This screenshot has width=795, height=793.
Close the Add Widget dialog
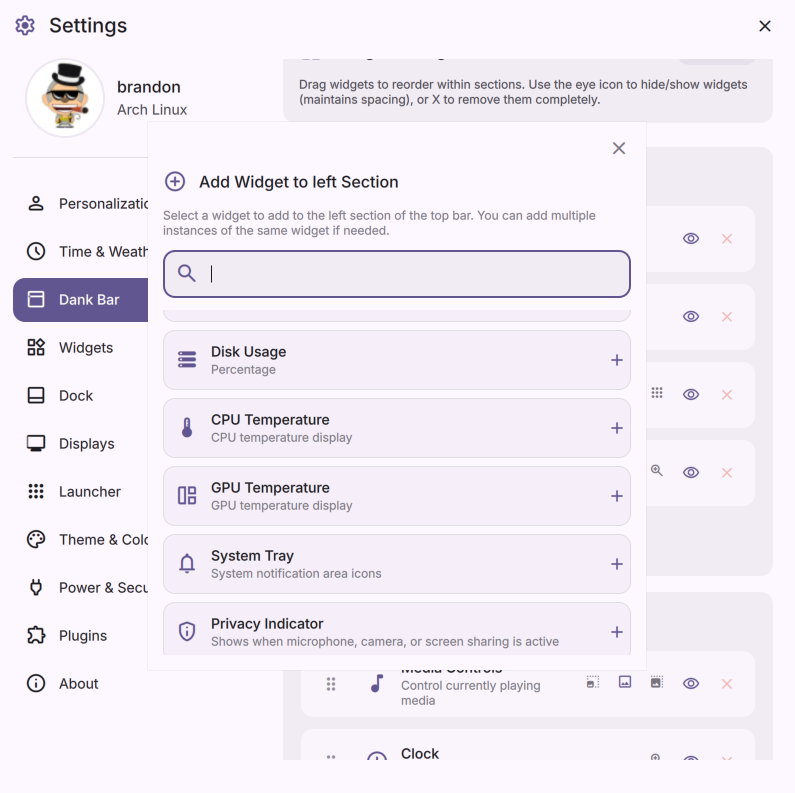[619, 148]
